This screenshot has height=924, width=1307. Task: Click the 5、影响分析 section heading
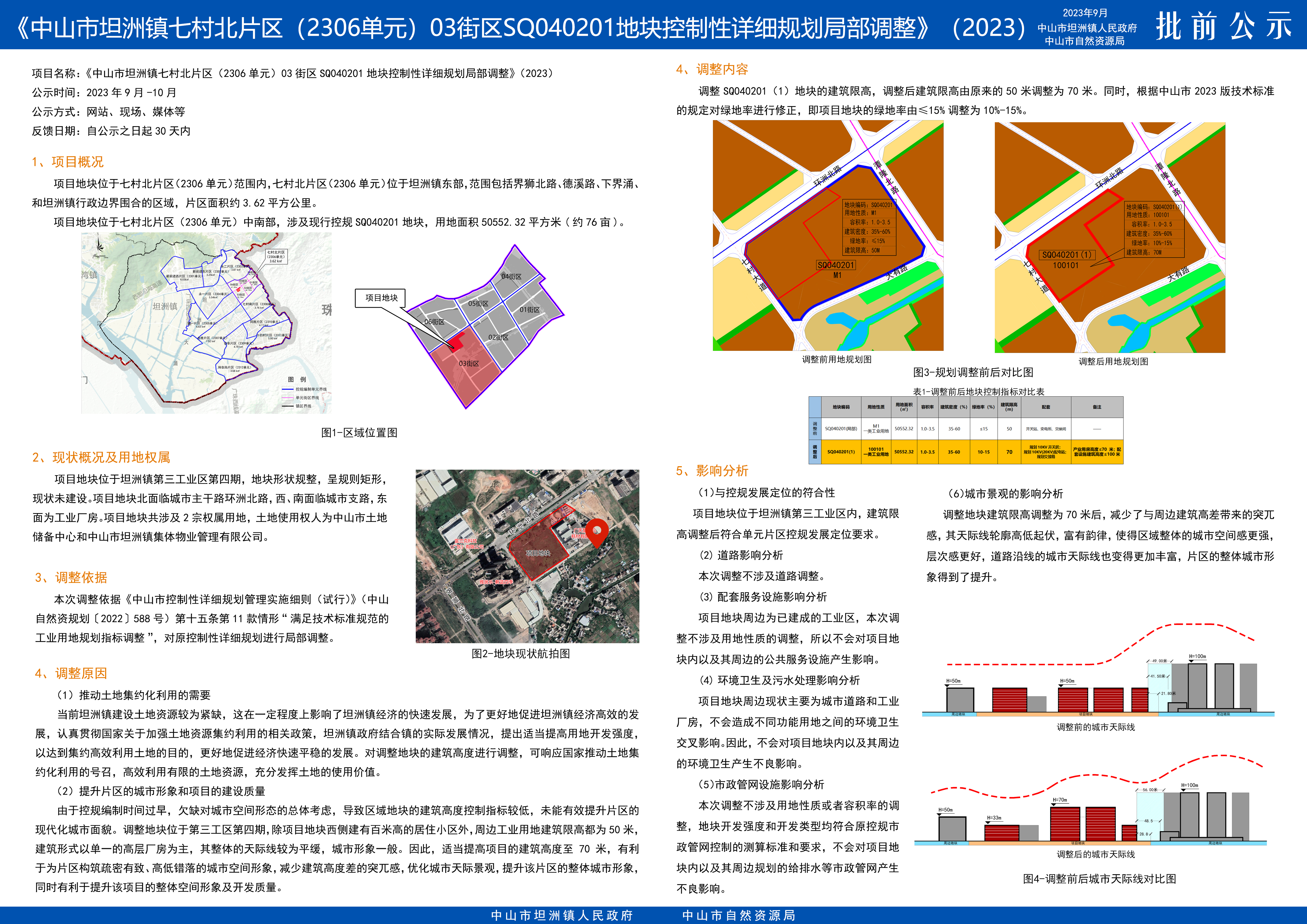coord(712,470)
